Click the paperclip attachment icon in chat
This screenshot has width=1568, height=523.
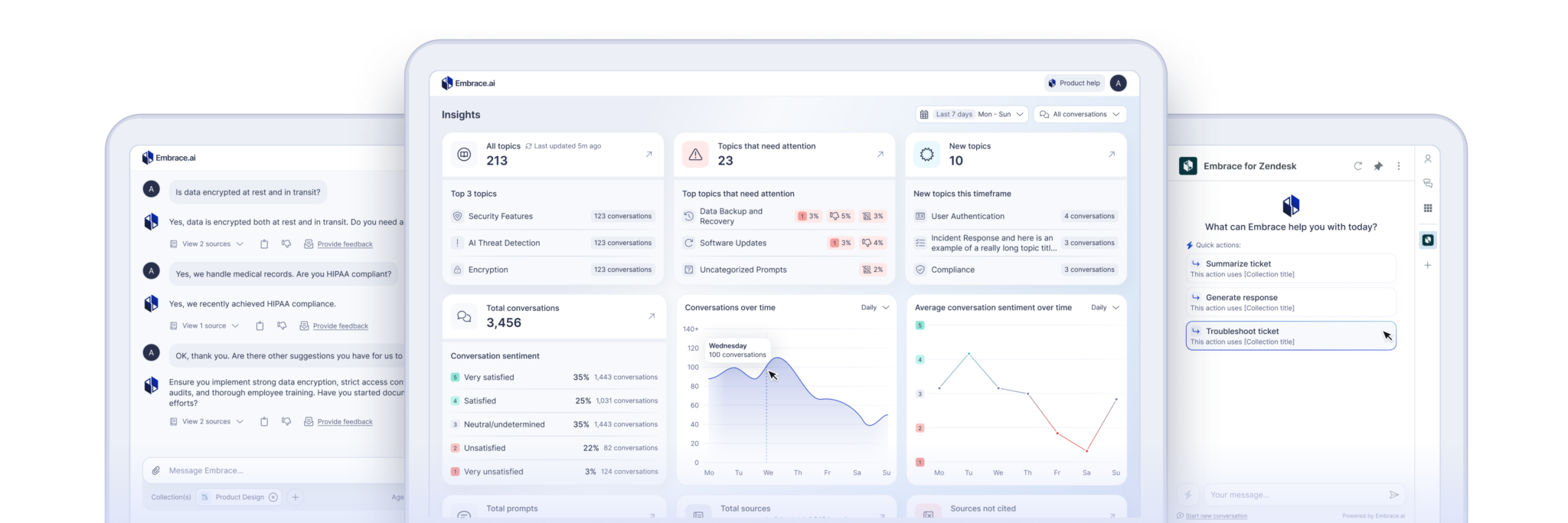156,471
